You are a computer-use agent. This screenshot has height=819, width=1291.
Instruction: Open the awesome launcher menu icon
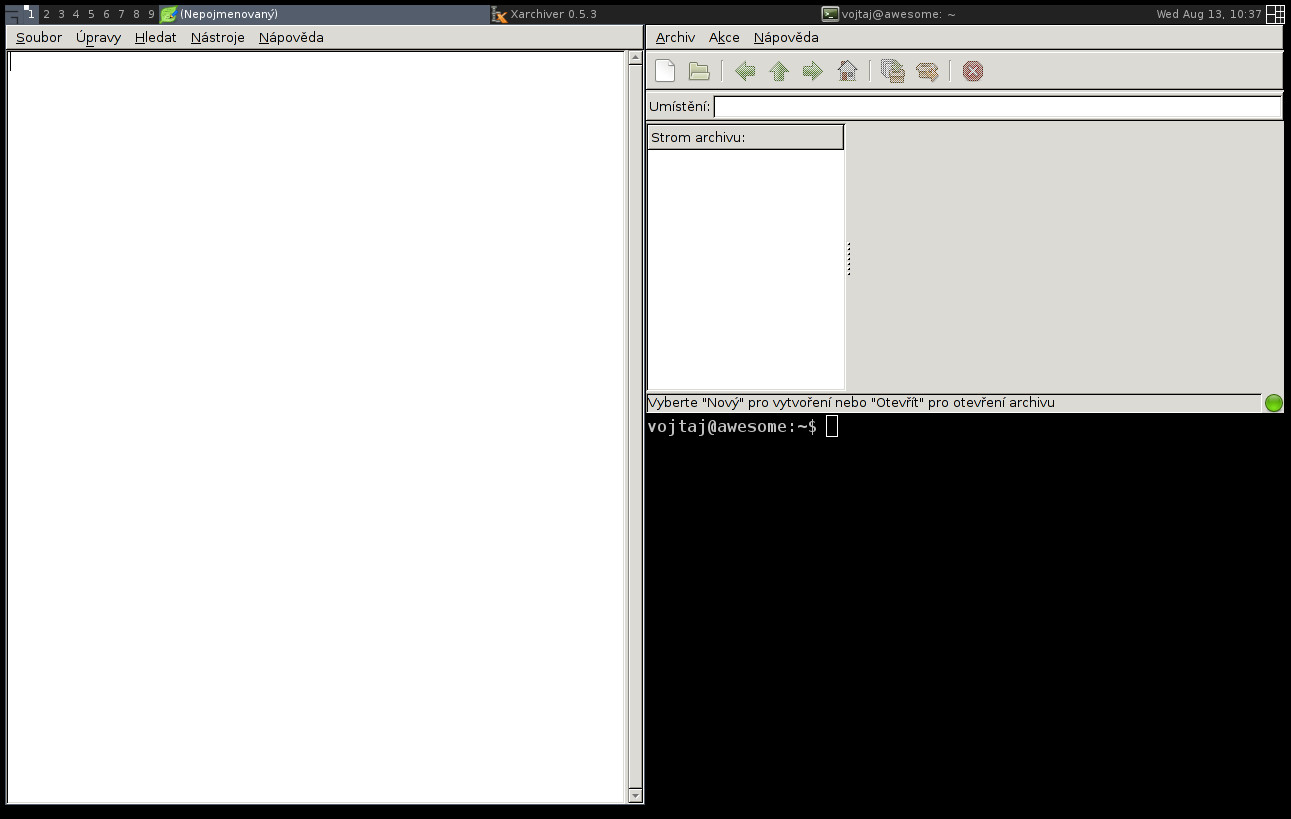pyautogui.click(x=12, y=14)
